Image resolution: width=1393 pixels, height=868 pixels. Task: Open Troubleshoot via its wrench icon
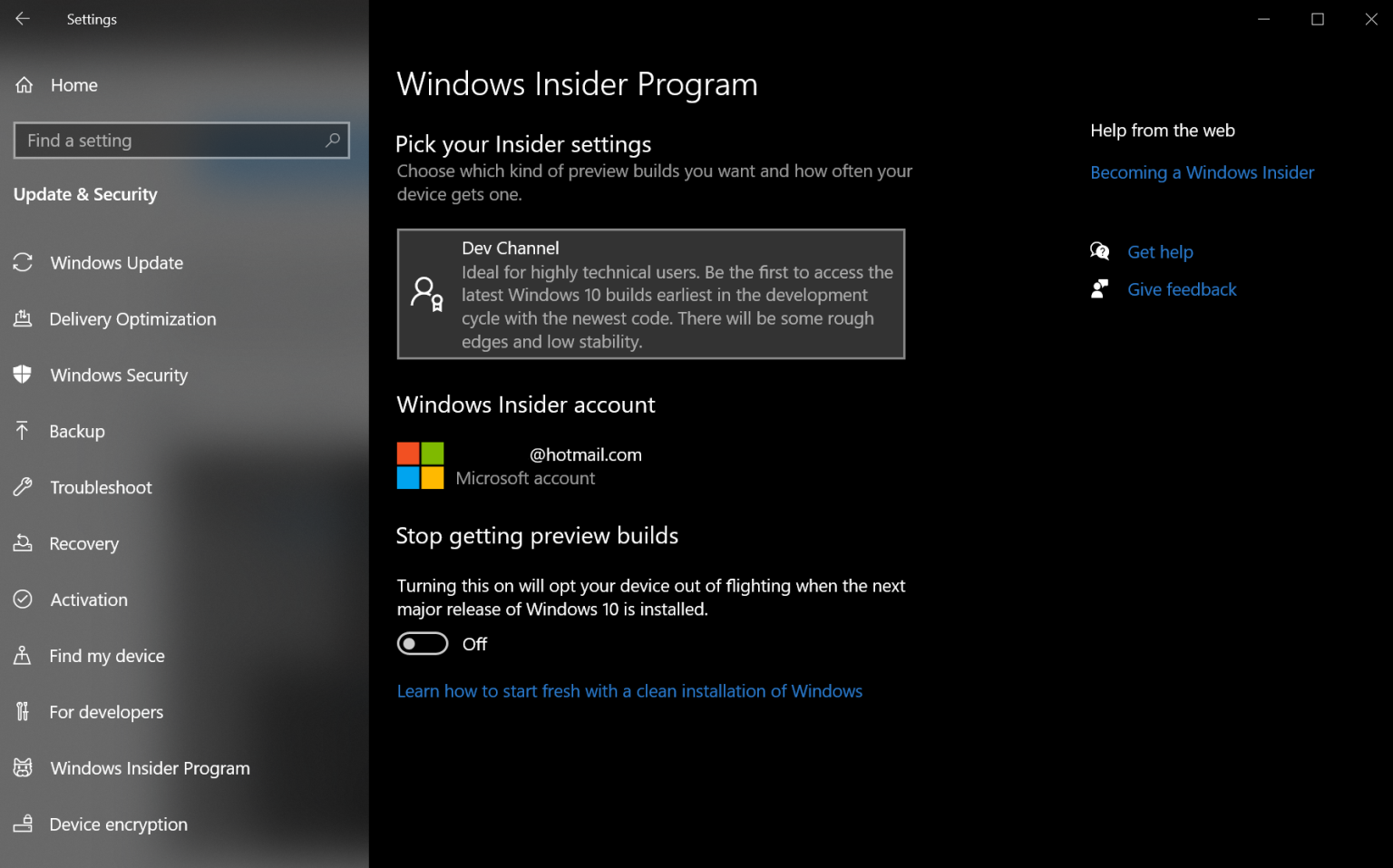[24, 487]
